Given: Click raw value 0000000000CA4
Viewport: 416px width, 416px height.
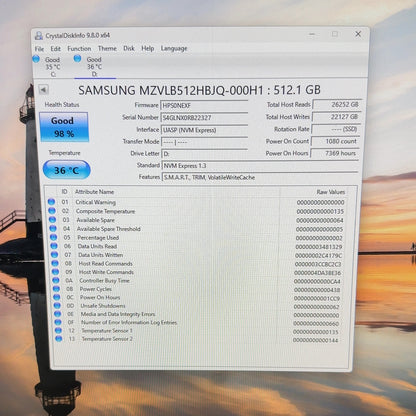Looking at the screenshot, I should point(317,282).
